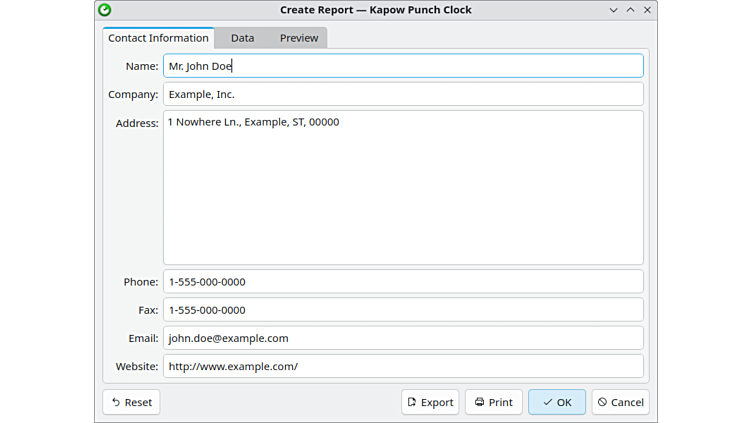Focus the Company text field

[403, 94]
